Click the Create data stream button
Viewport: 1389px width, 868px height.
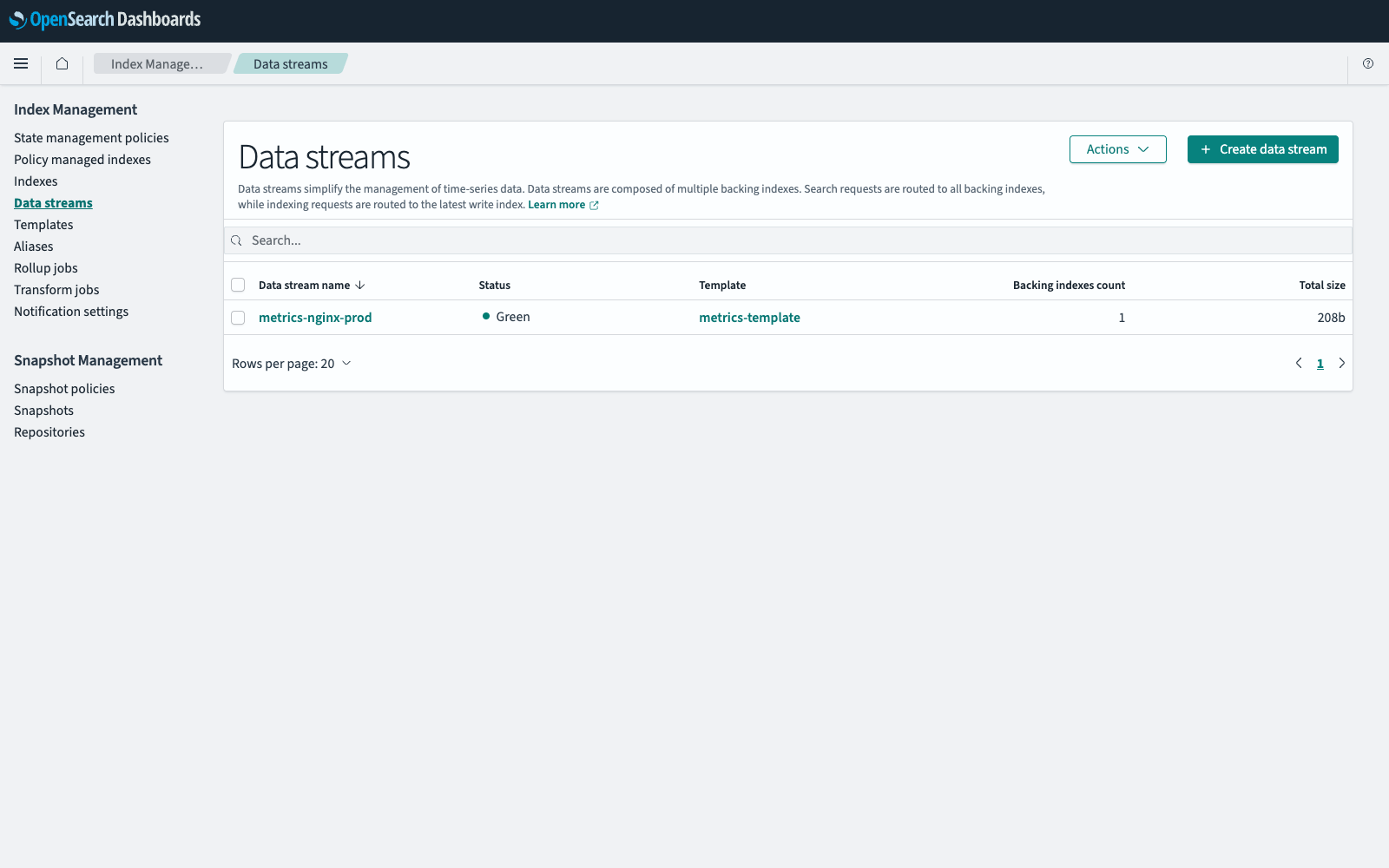[x=1262, y=149]
